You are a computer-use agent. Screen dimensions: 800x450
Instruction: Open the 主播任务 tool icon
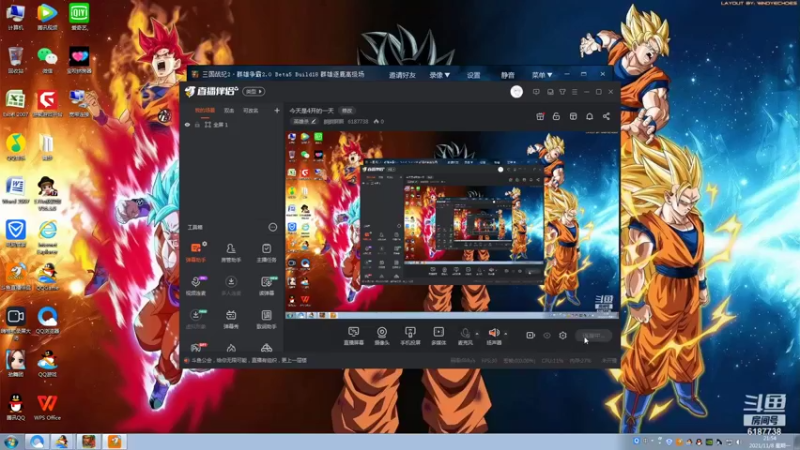tap(266, 252)
